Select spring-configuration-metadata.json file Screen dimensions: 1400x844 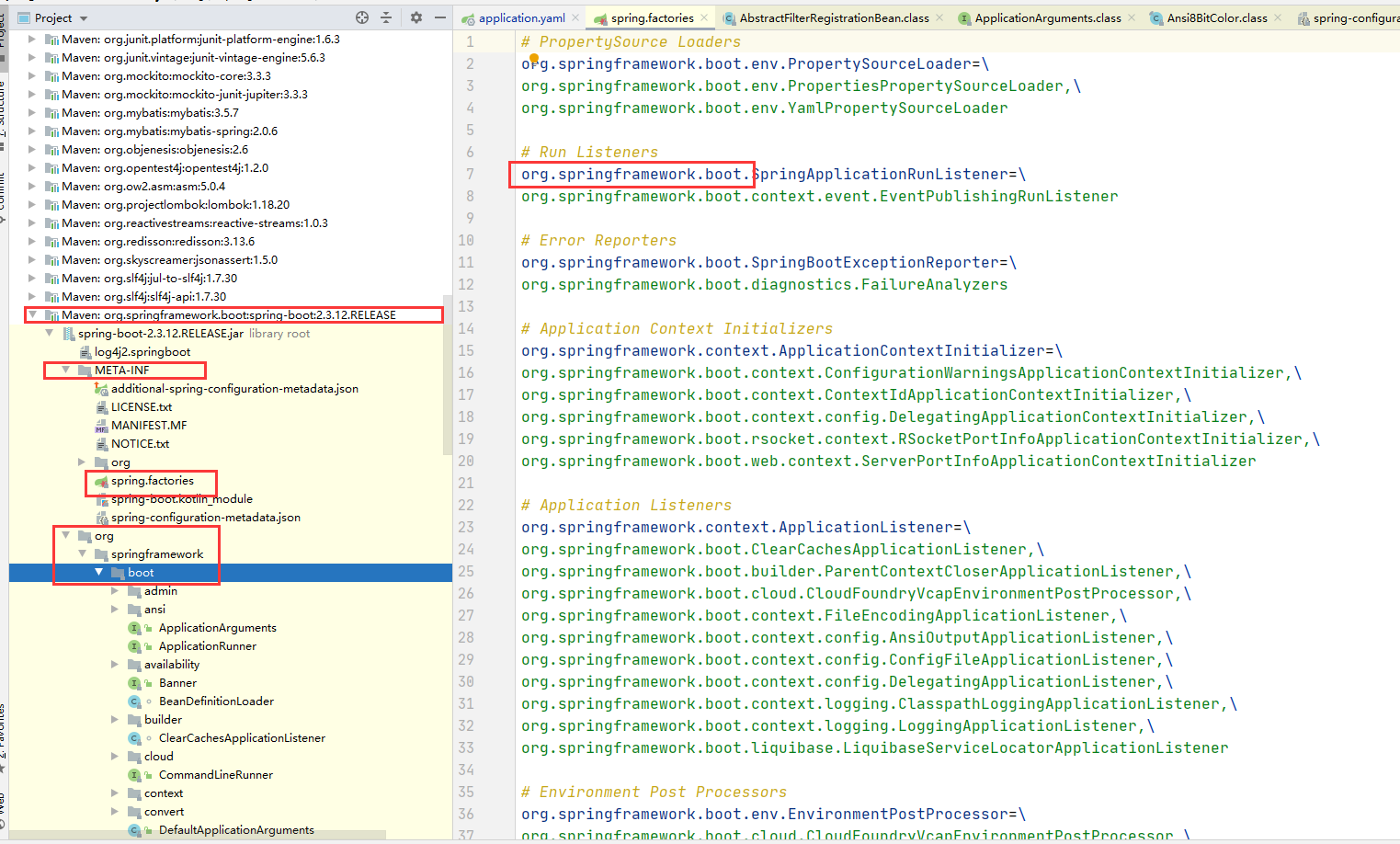(x=206, y=517)
